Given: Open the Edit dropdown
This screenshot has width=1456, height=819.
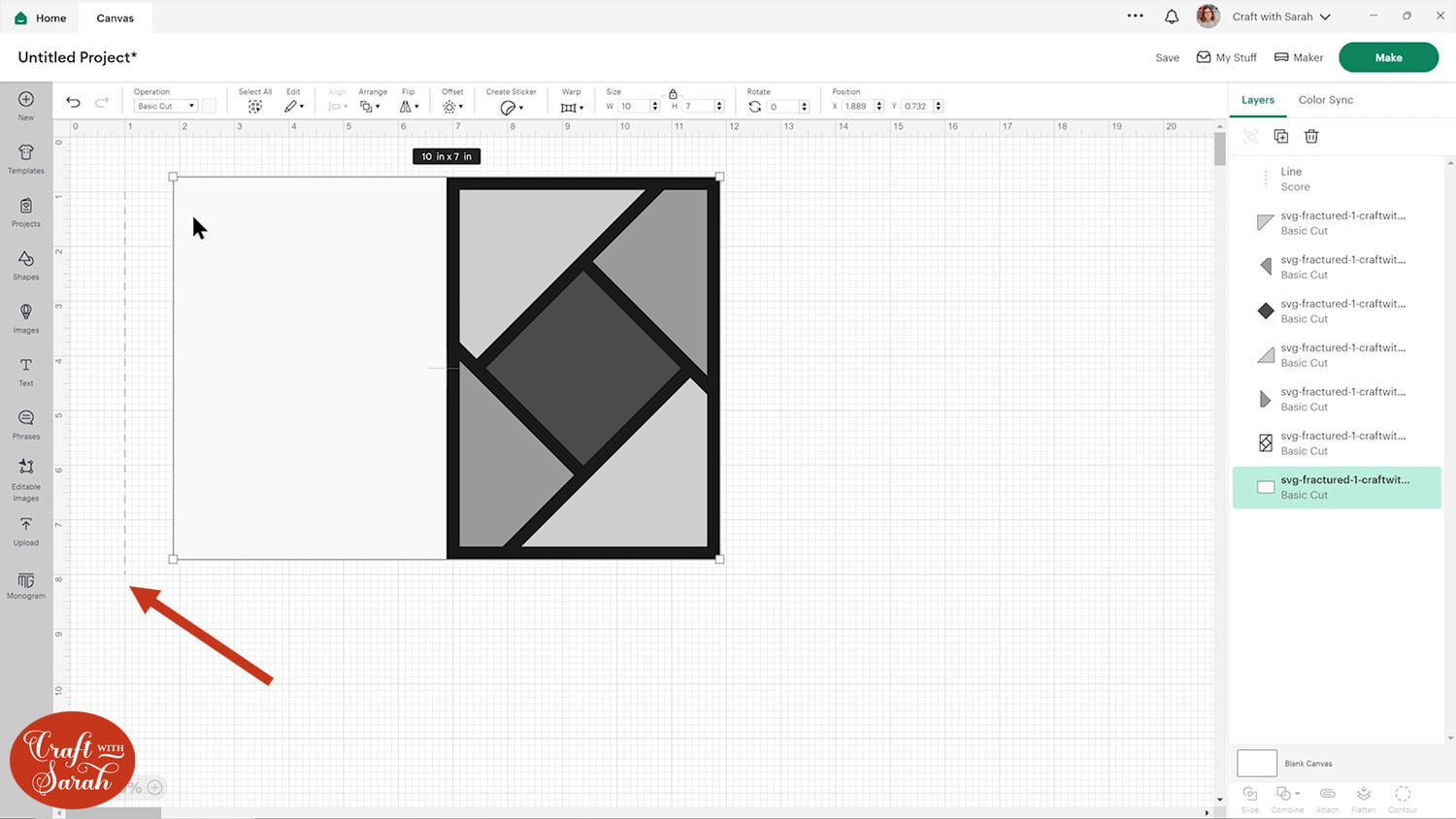Looking at the screenshot, I should click(x=294, y=101).
